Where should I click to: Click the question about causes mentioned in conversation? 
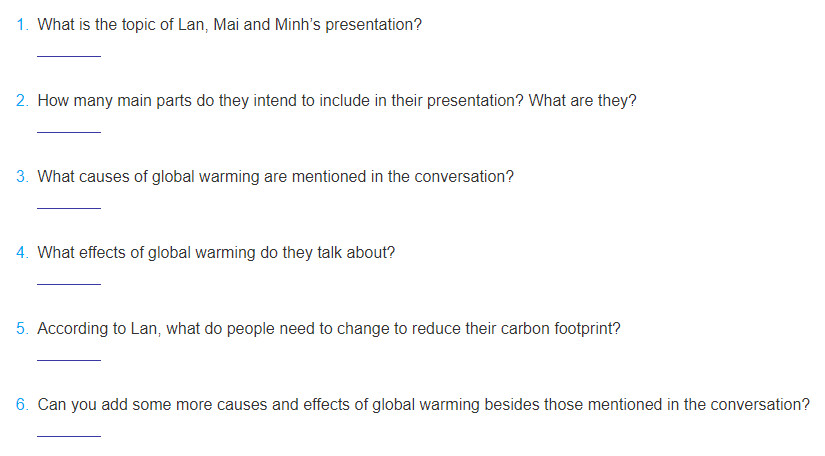point(275,177)
